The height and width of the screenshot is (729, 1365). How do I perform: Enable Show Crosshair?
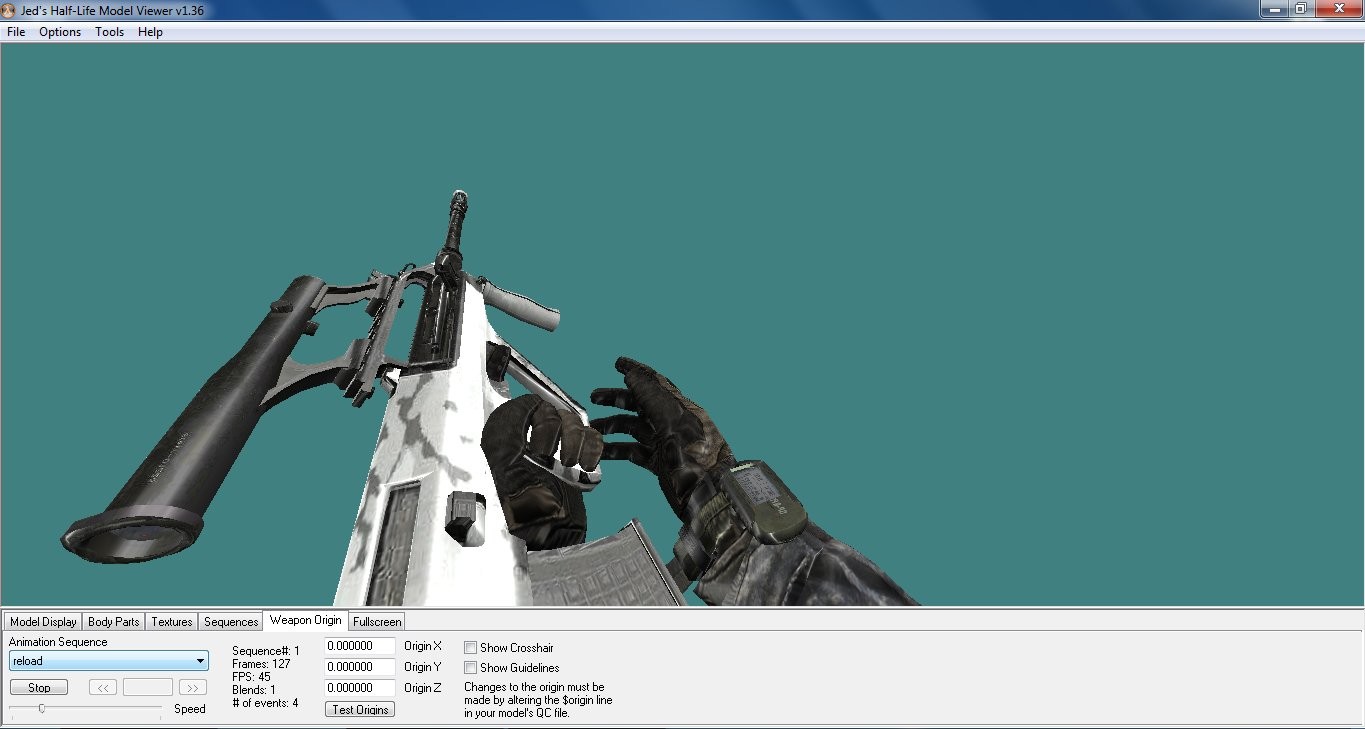(469, 647)
